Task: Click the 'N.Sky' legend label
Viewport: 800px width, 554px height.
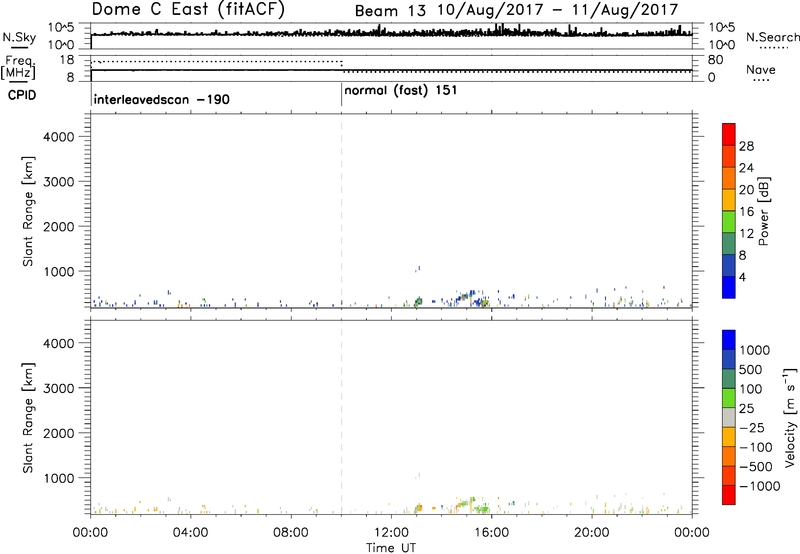Action: 19,37
